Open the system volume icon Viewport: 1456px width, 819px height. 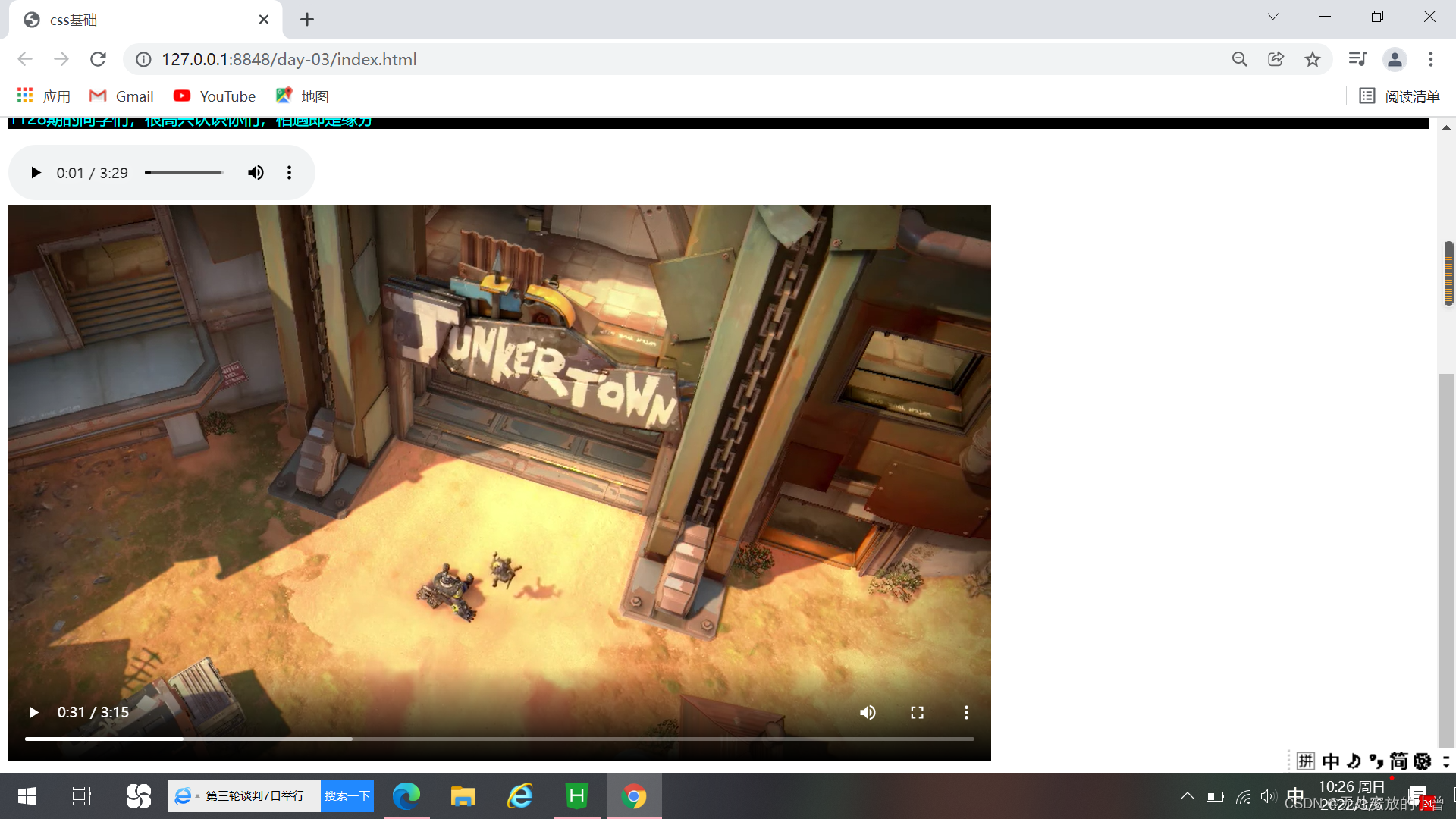coord(1268,796)
